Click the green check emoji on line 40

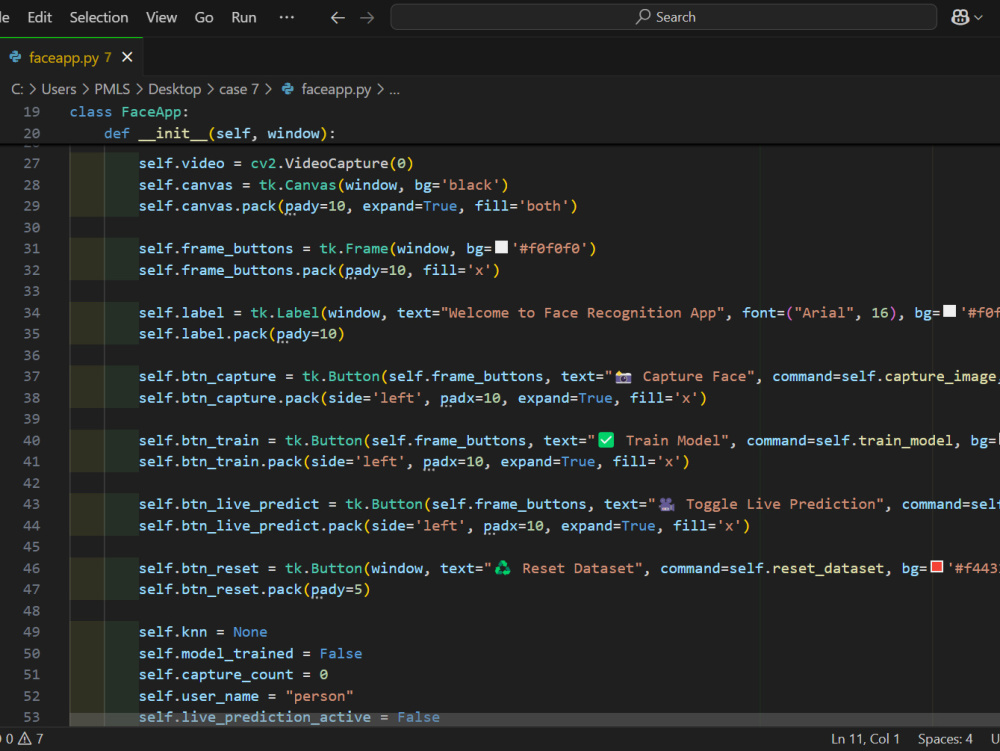pyautogui.click(x=606, y=440)
